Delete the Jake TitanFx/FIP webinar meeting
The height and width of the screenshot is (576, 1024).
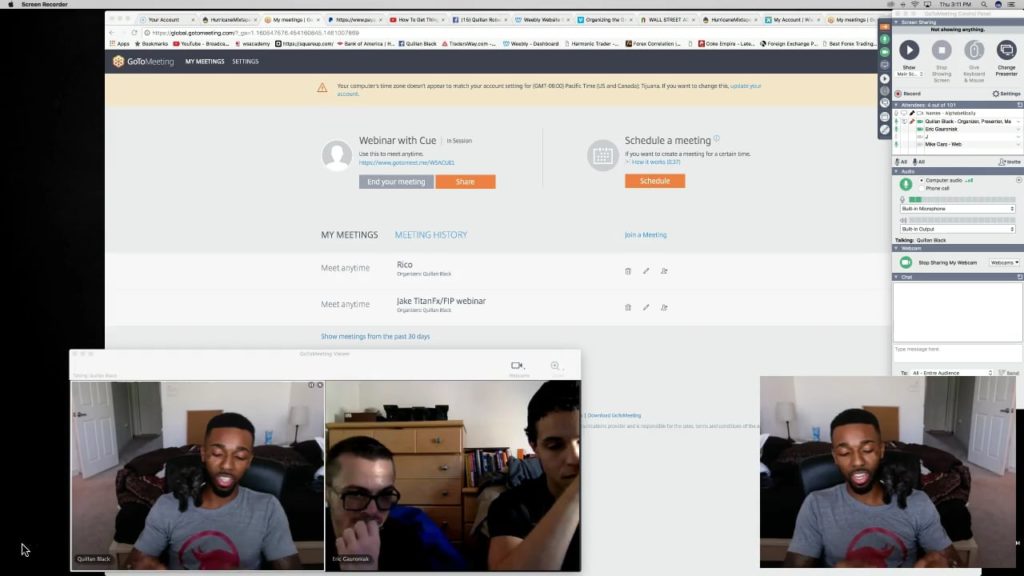[x=628, y=307]
